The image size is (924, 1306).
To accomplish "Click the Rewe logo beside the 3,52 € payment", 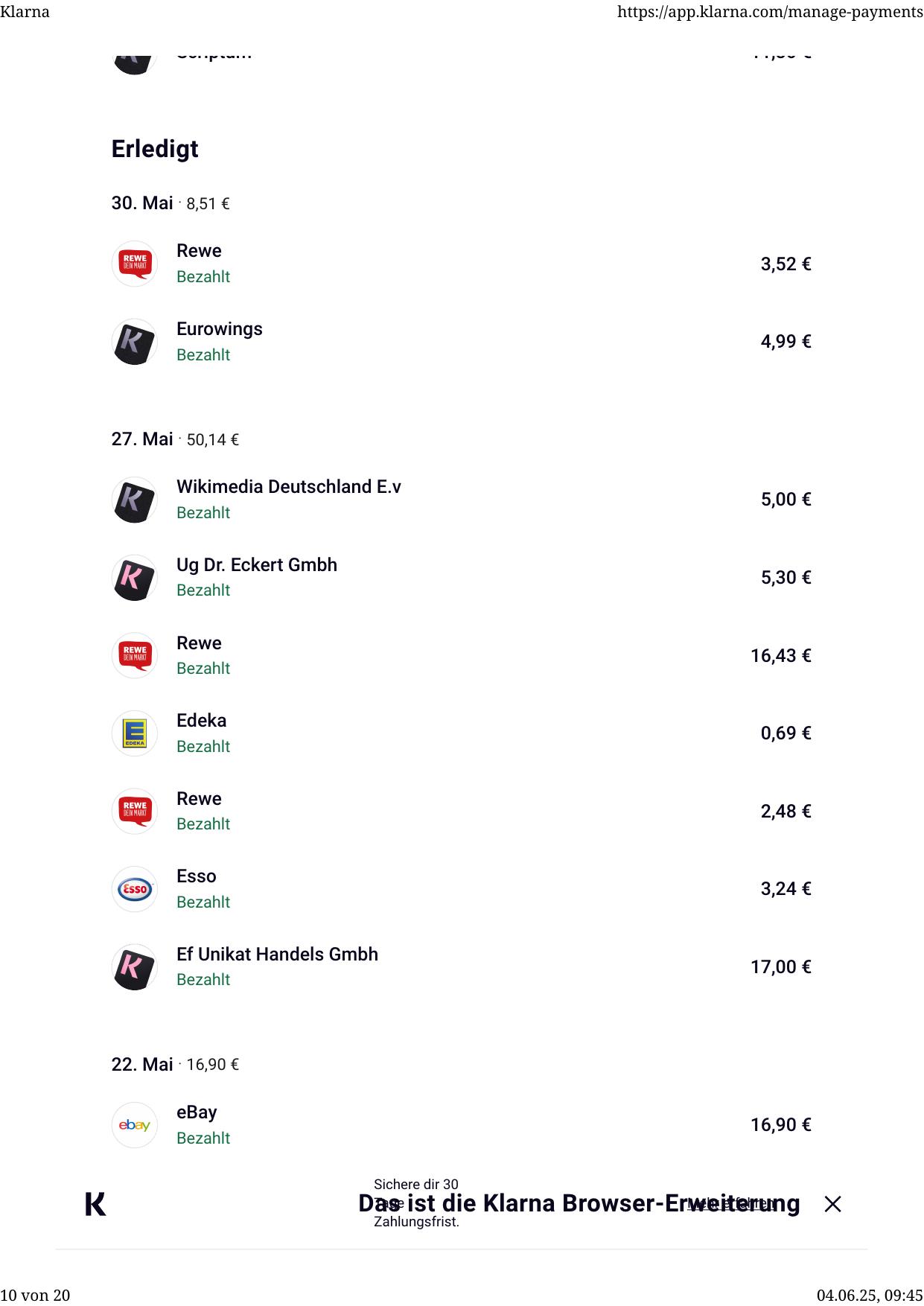I will (x=134, y=264).
